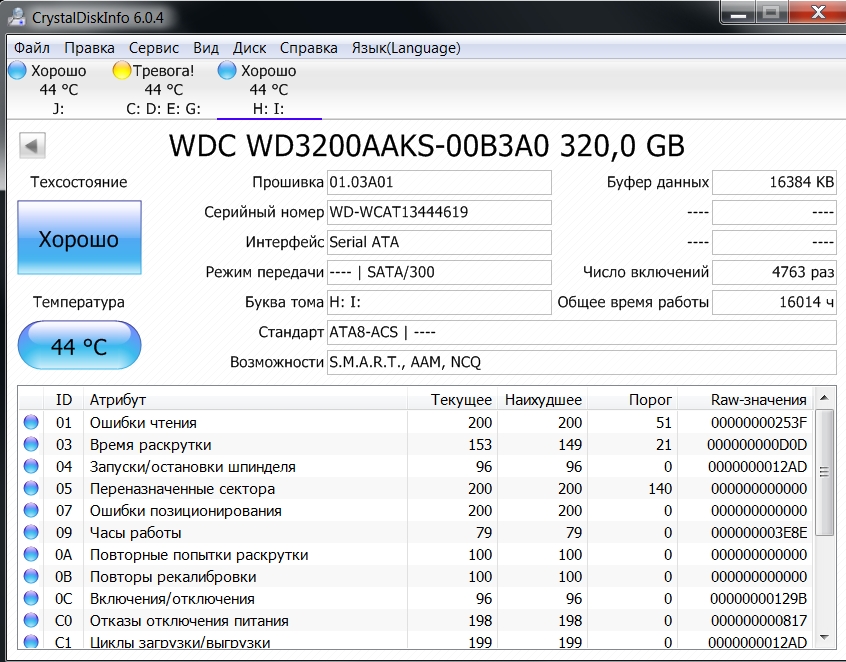
Task: Click status dot for Отказы отключения питания row
Action: [31, 620]
